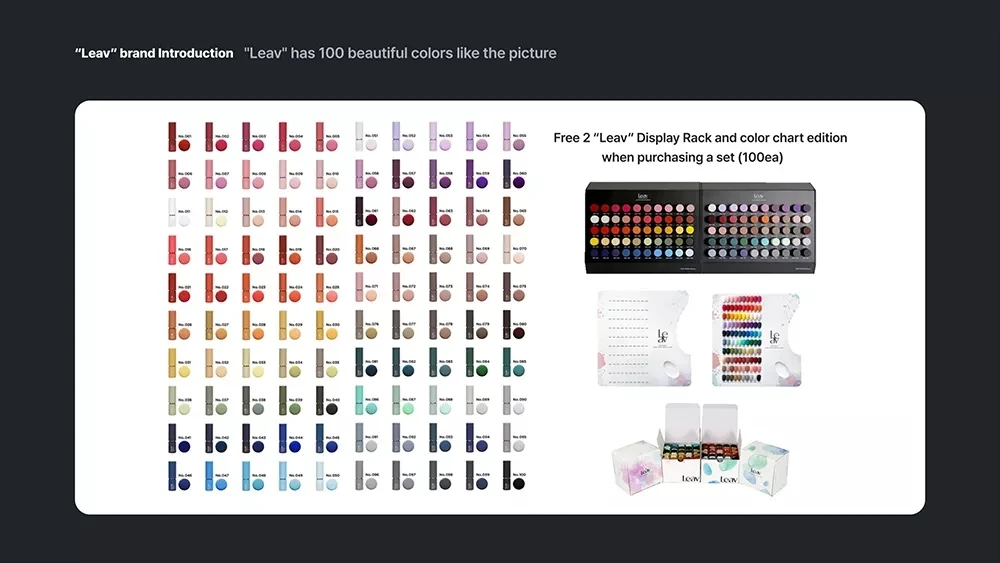Choose the No.030 golden yellow swatch
The image size is (1000, 563).
(x=332, y=333)
